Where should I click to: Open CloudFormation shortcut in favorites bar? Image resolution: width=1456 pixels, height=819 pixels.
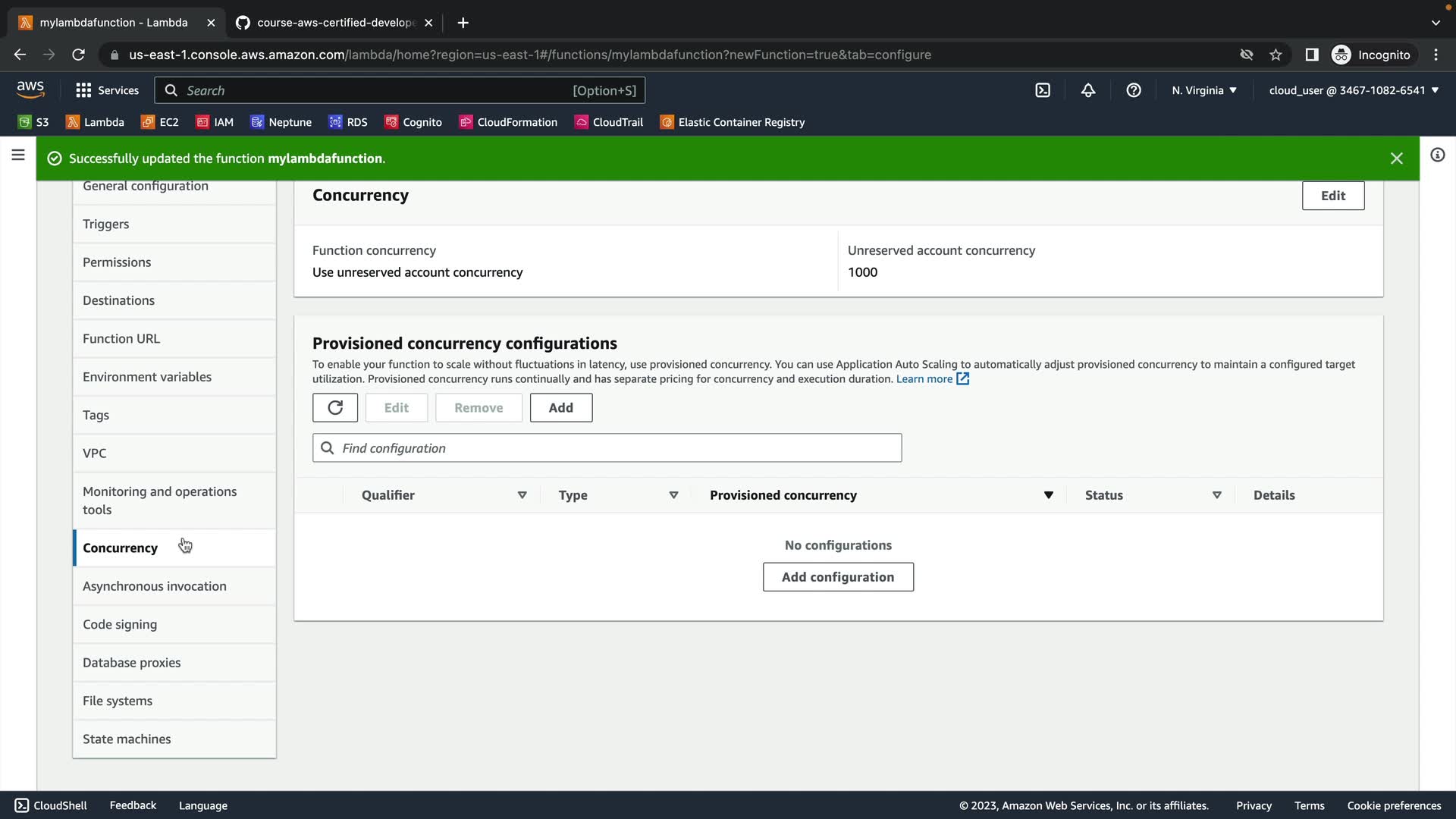click(508, 122)
